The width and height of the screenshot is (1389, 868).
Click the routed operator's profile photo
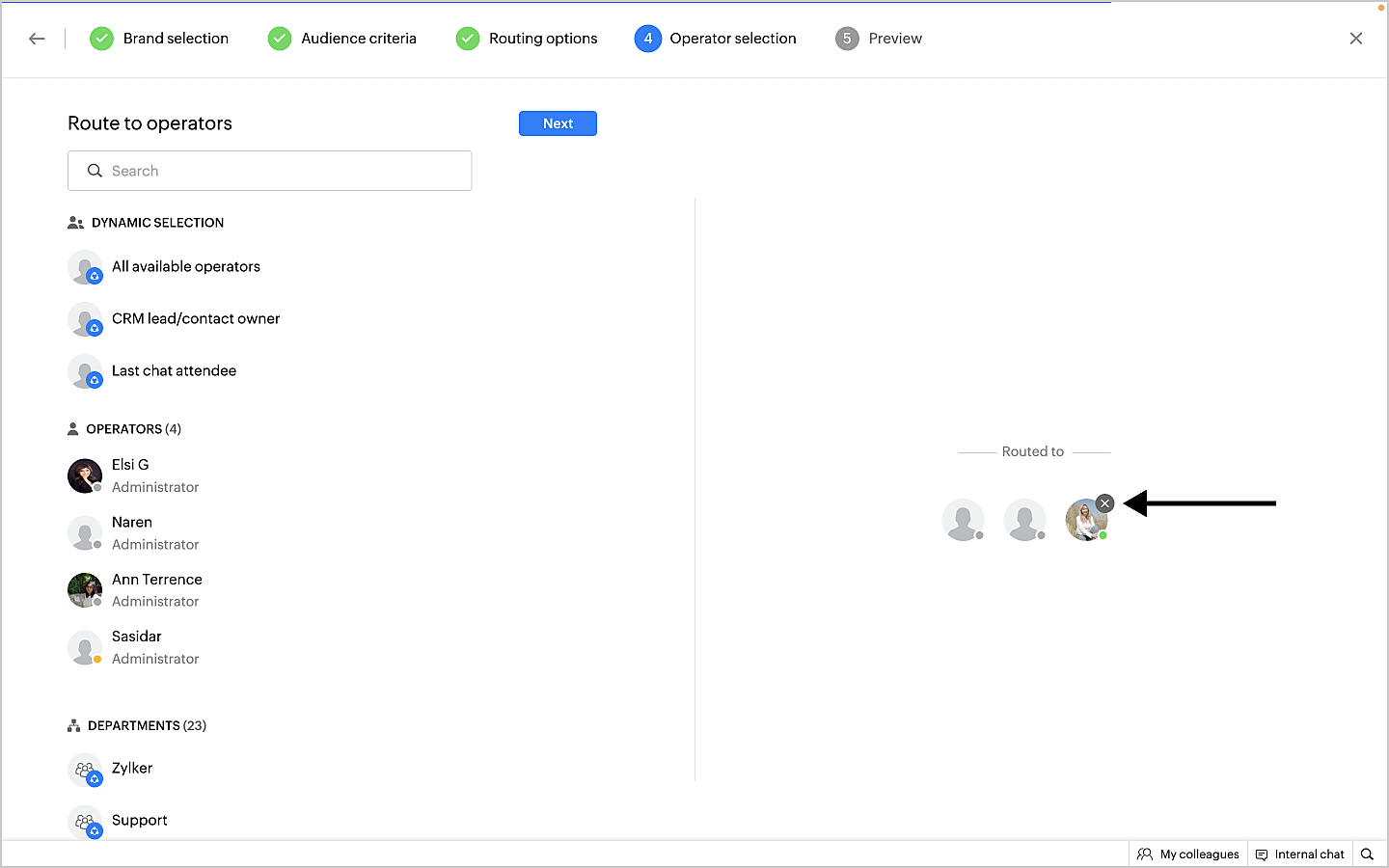[1086, 520]
